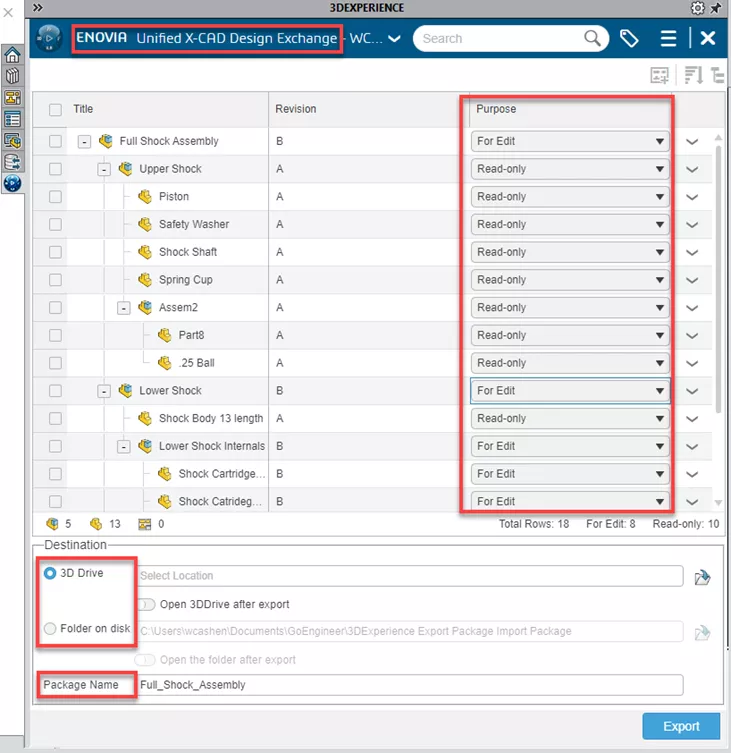The image size is (731, 753).
Task: Collapse the Upper Shock tree node
Action: (x=104, y=169)
